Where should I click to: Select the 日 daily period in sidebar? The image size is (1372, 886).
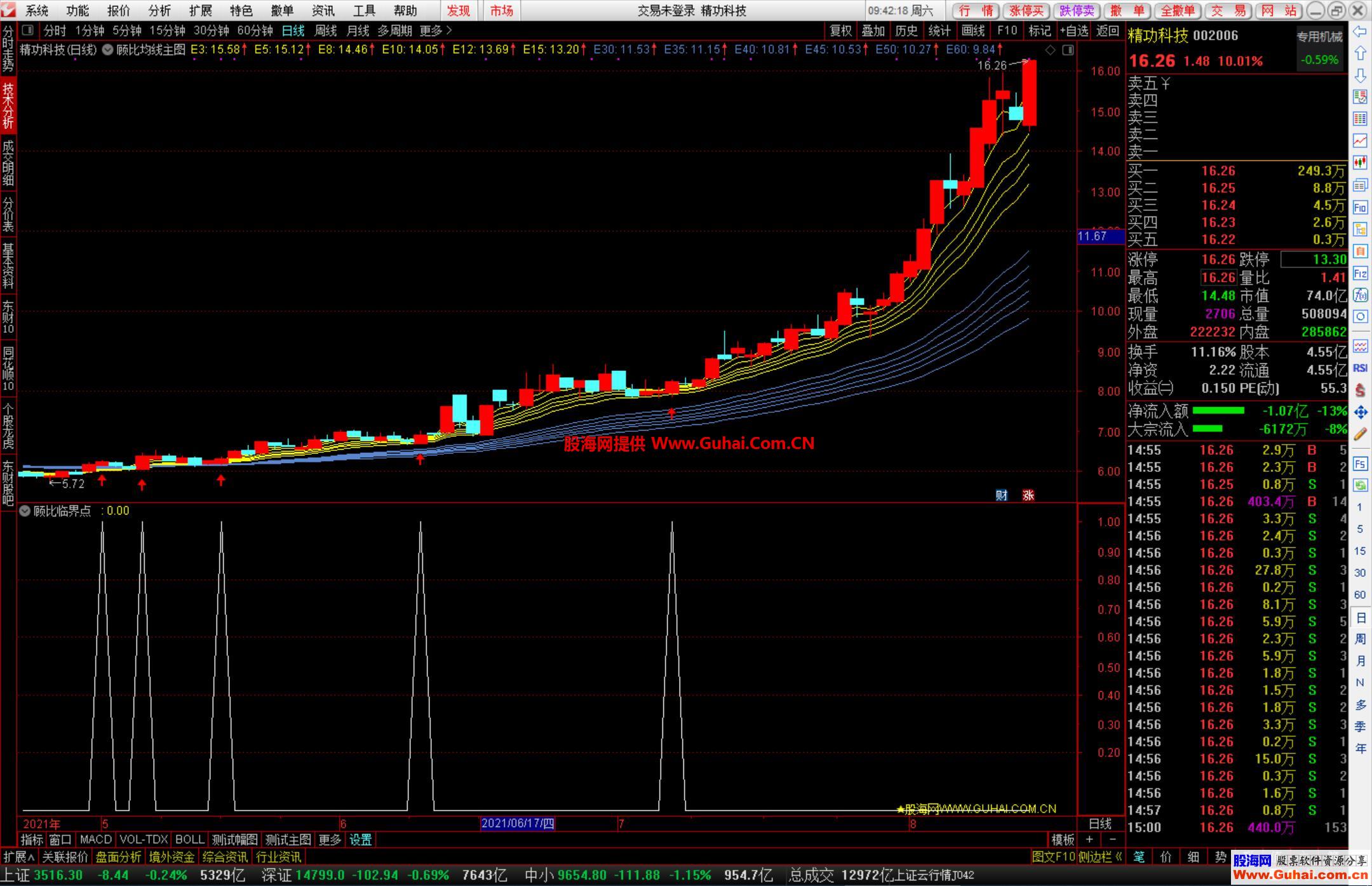[x=1360, y=617]
